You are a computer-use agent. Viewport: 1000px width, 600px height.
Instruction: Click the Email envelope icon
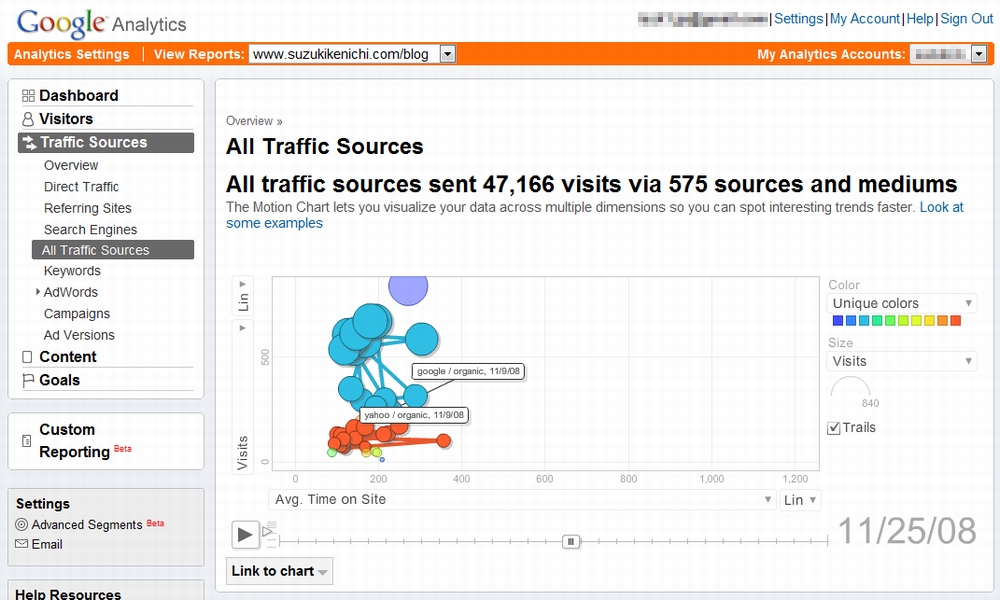coord(22,544)
